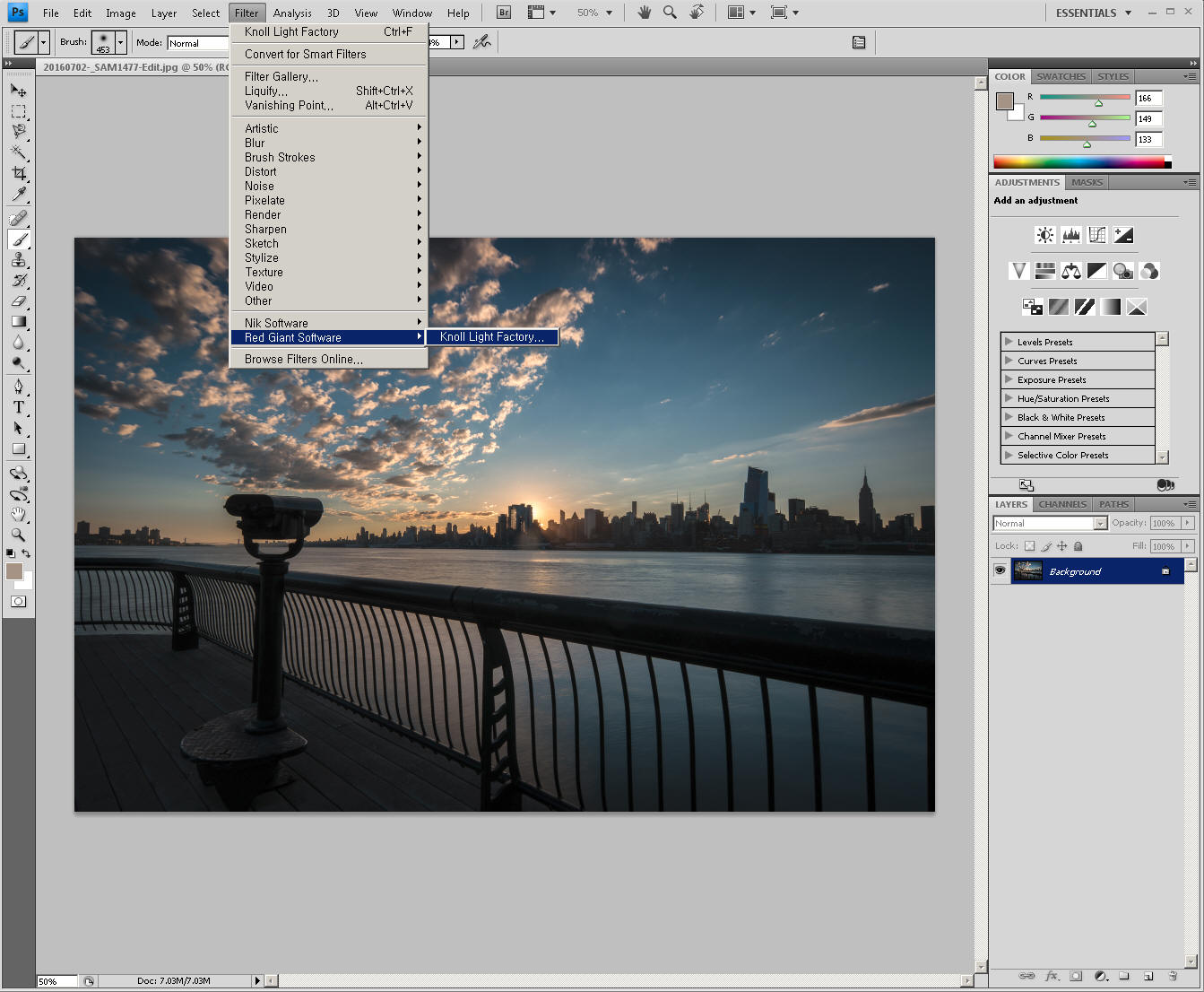Click the Levels adjustment icon
Viewport: 1204px width, 992px height.
coord(1071,235)
